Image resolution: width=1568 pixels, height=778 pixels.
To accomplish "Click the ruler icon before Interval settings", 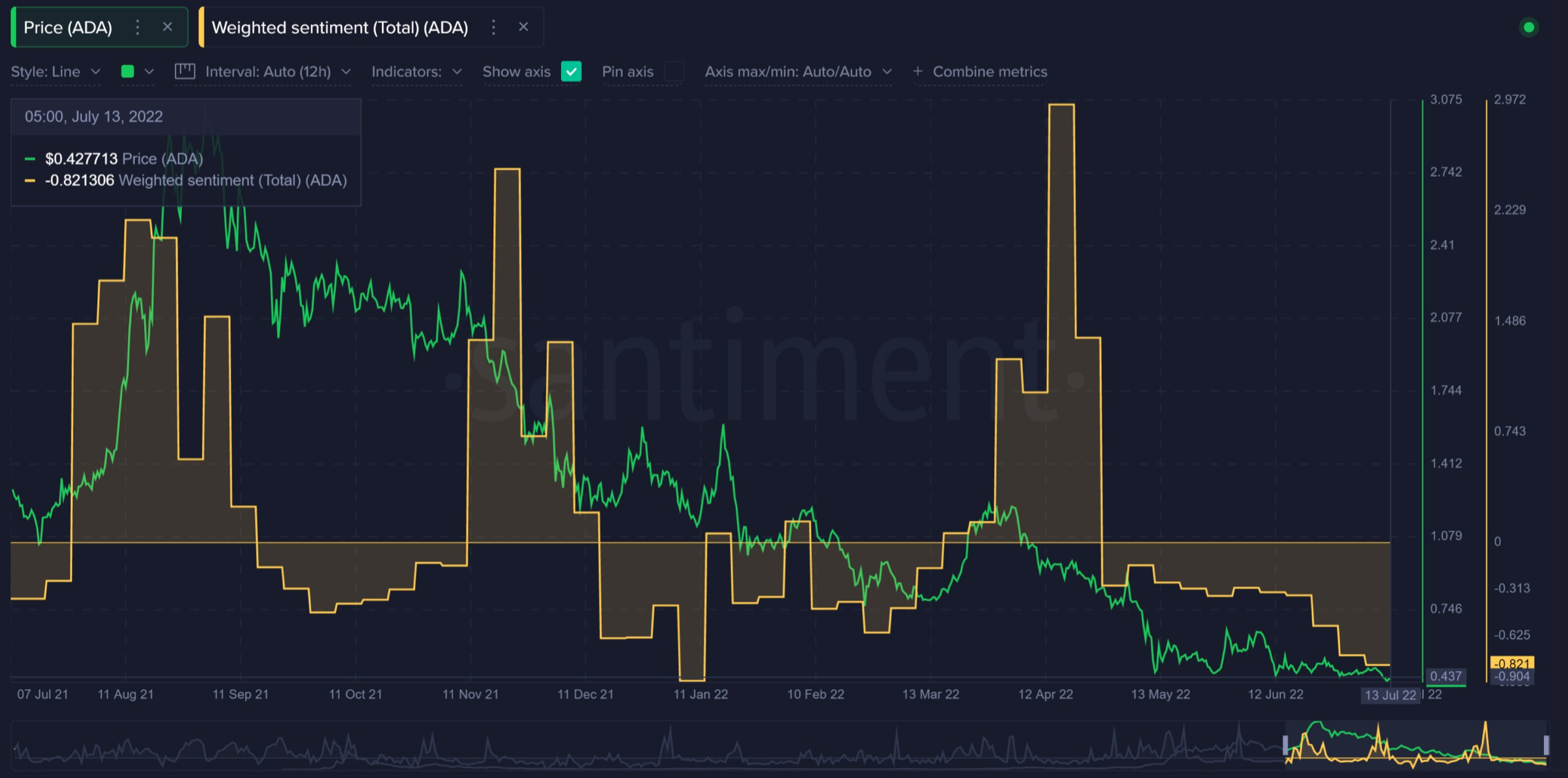I will click(x=185, y=71).
